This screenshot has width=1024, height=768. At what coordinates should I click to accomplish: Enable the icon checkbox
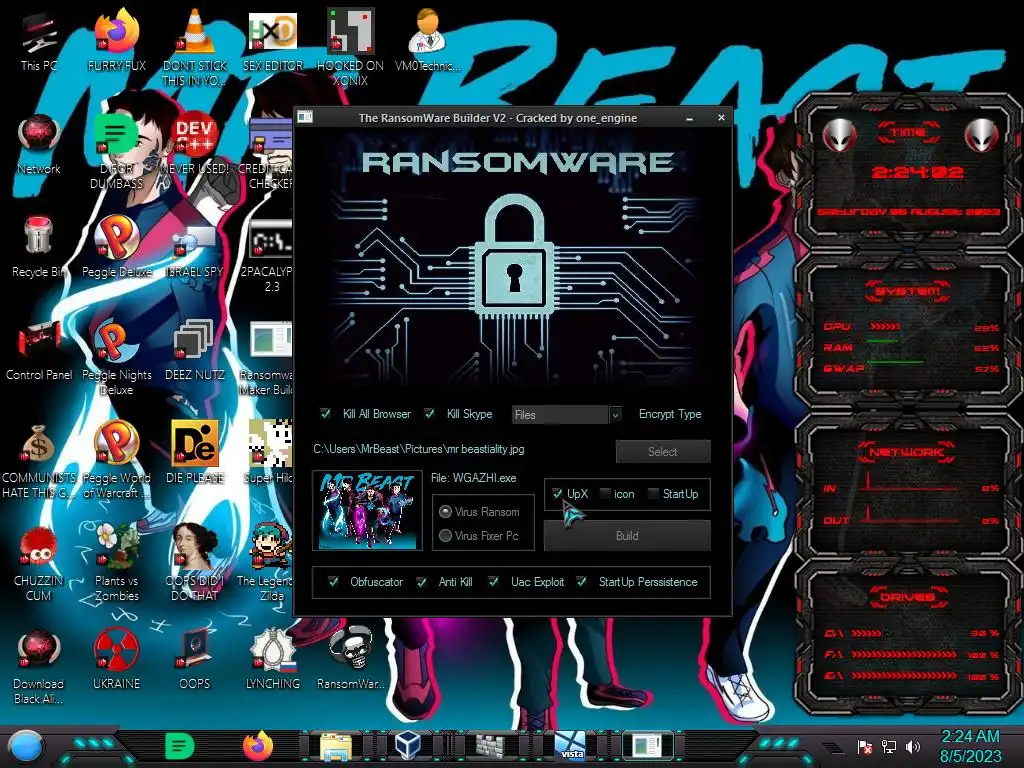[x=605, y=494]
